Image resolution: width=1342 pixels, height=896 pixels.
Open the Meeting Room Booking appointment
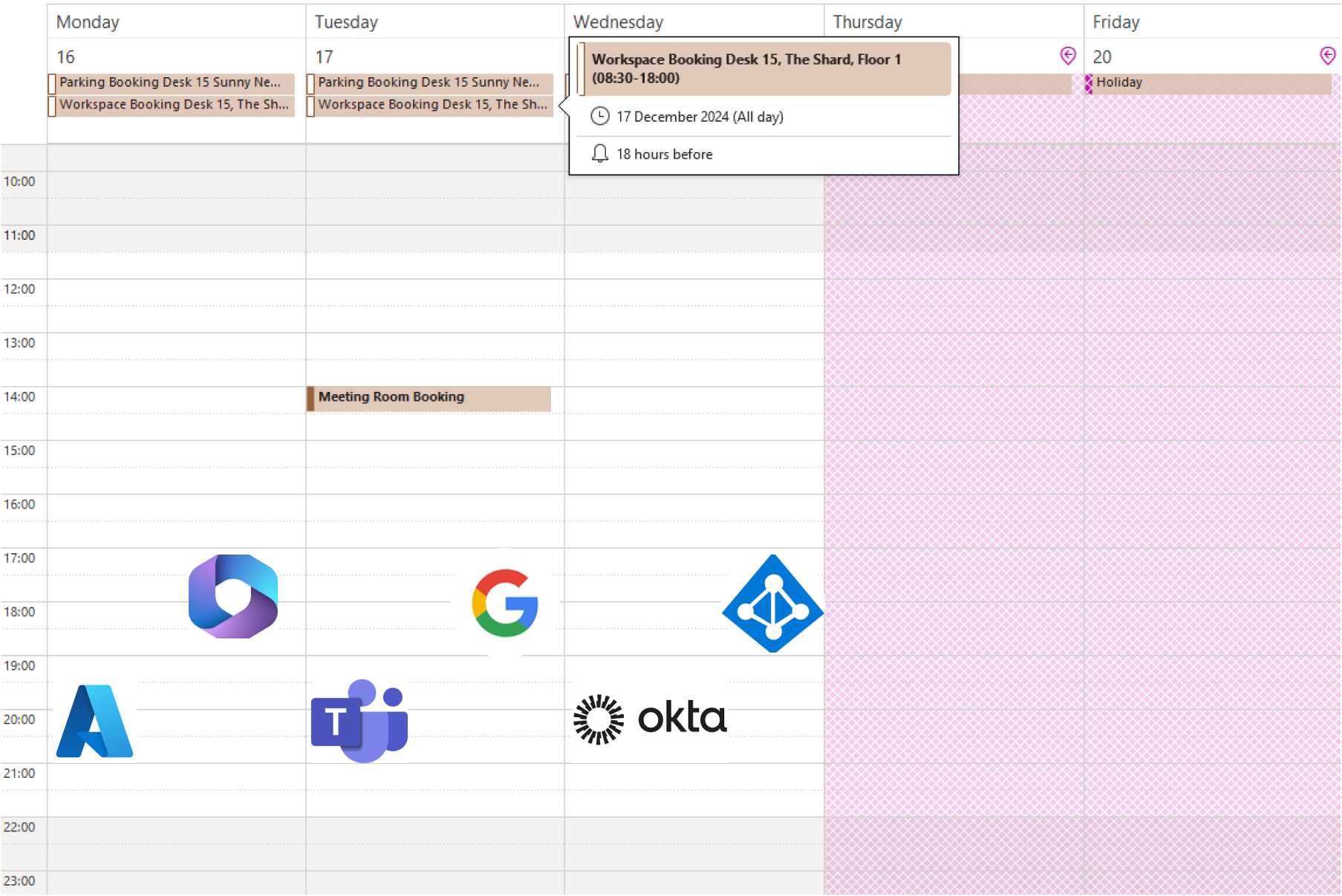click(429, 399)
